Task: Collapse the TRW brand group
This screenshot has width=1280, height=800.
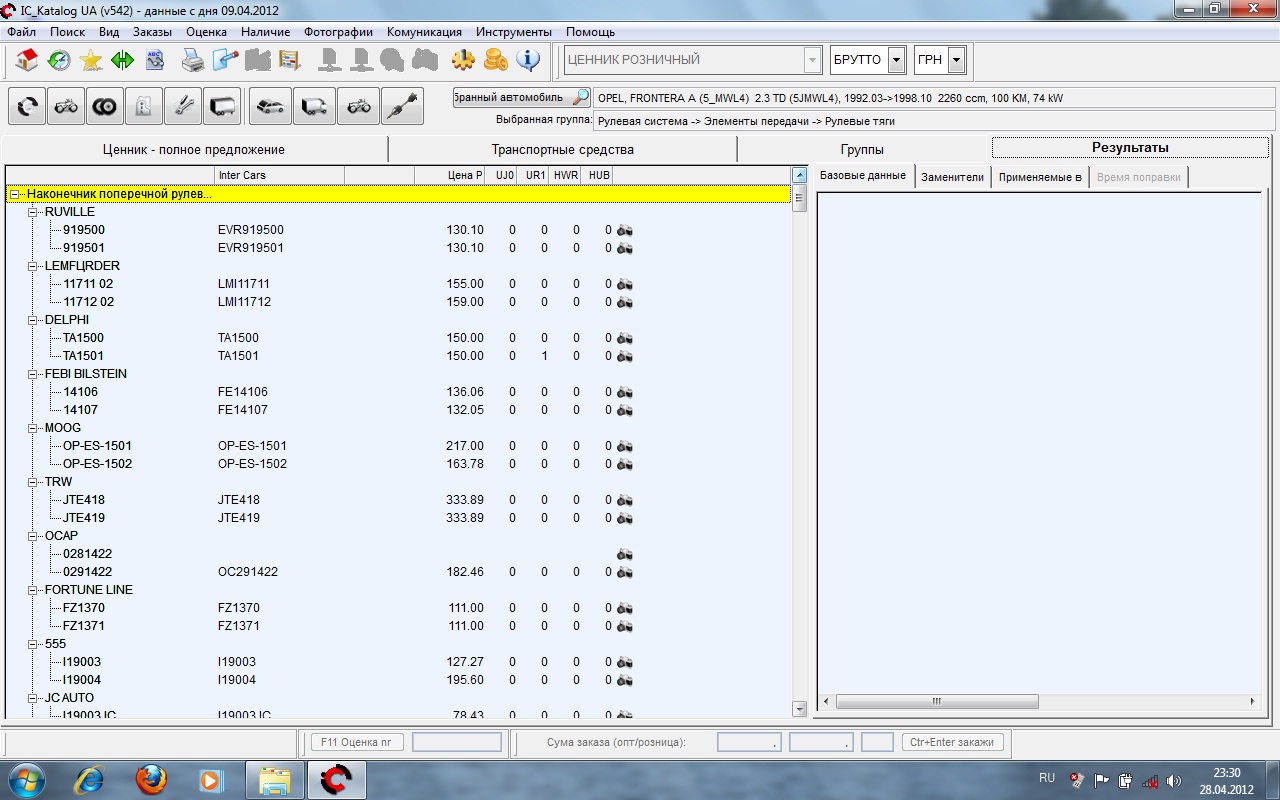Action: point(33,482)
